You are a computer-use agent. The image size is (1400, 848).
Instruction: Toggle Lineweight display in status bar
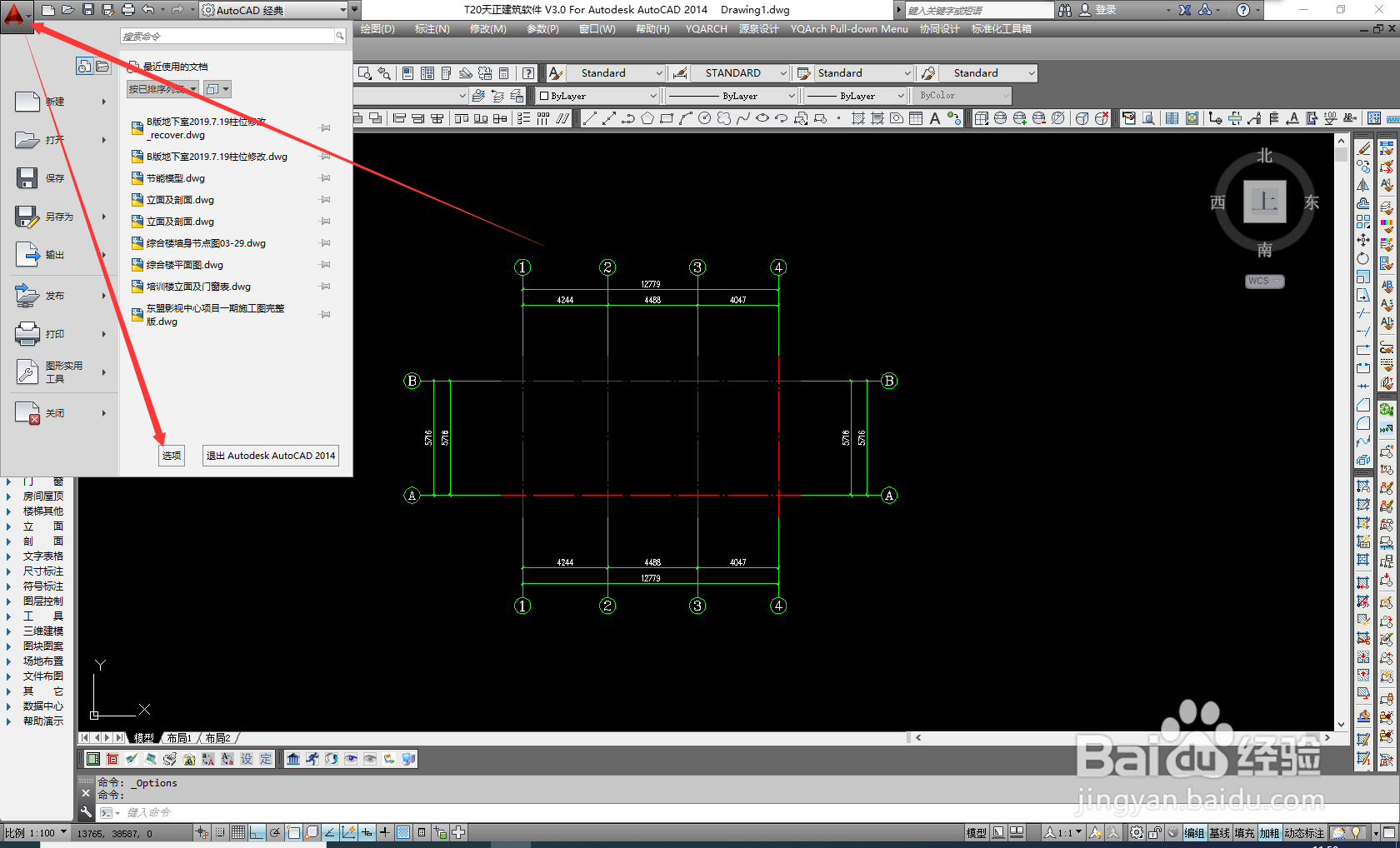pos(385,832)
